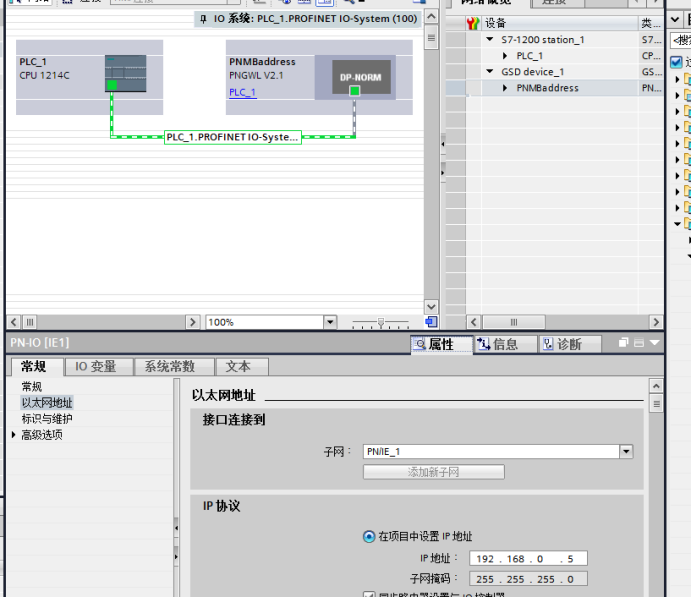Open the PLC_1 link under PNGWL V2.1

pos(242,92)
